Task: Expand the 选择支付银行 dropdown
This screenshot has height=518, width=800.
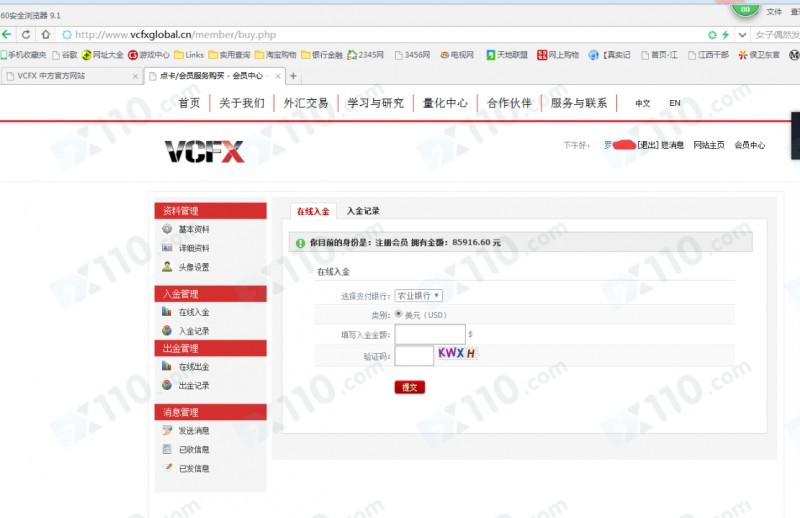Action: [418, 295]
